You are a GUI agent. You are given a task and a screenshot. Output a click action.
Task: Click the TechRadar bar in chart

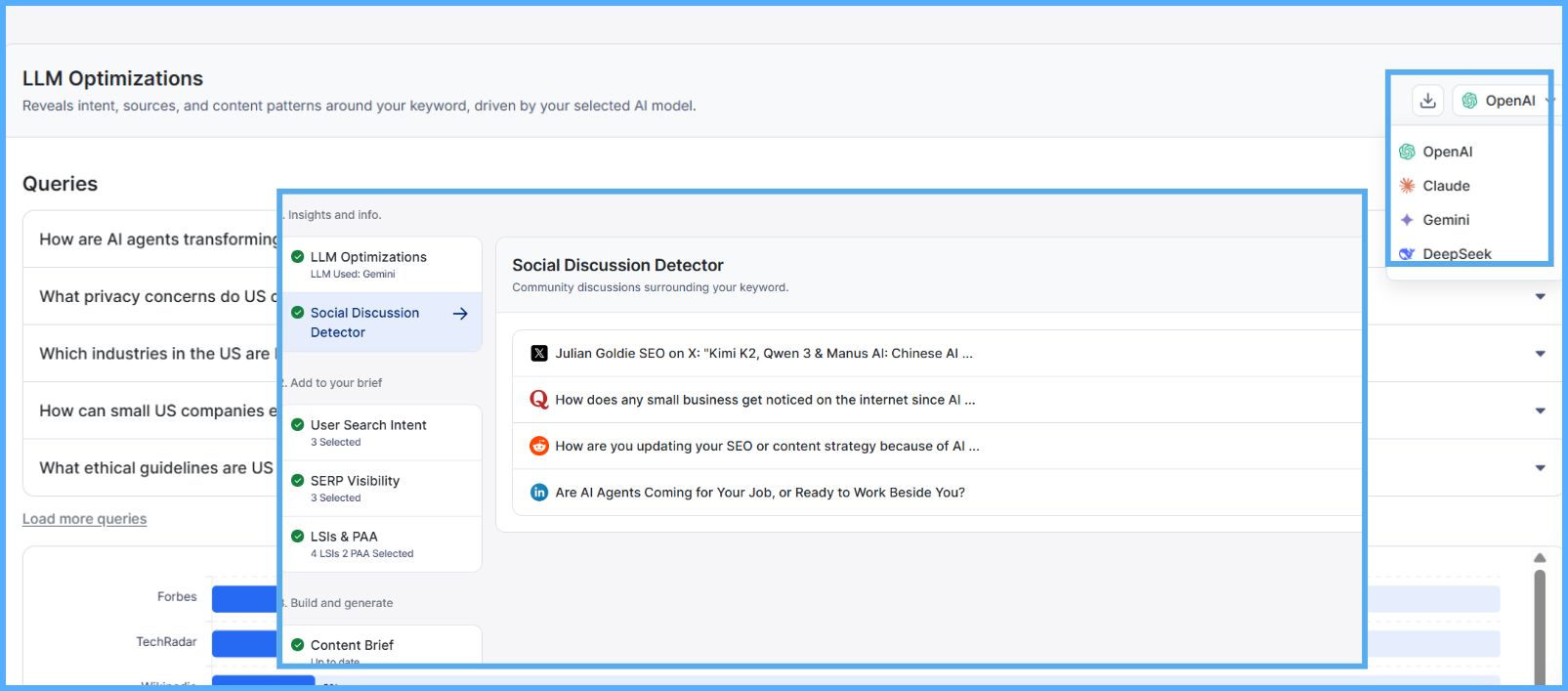pyautogui.click(x=245, y=644)
